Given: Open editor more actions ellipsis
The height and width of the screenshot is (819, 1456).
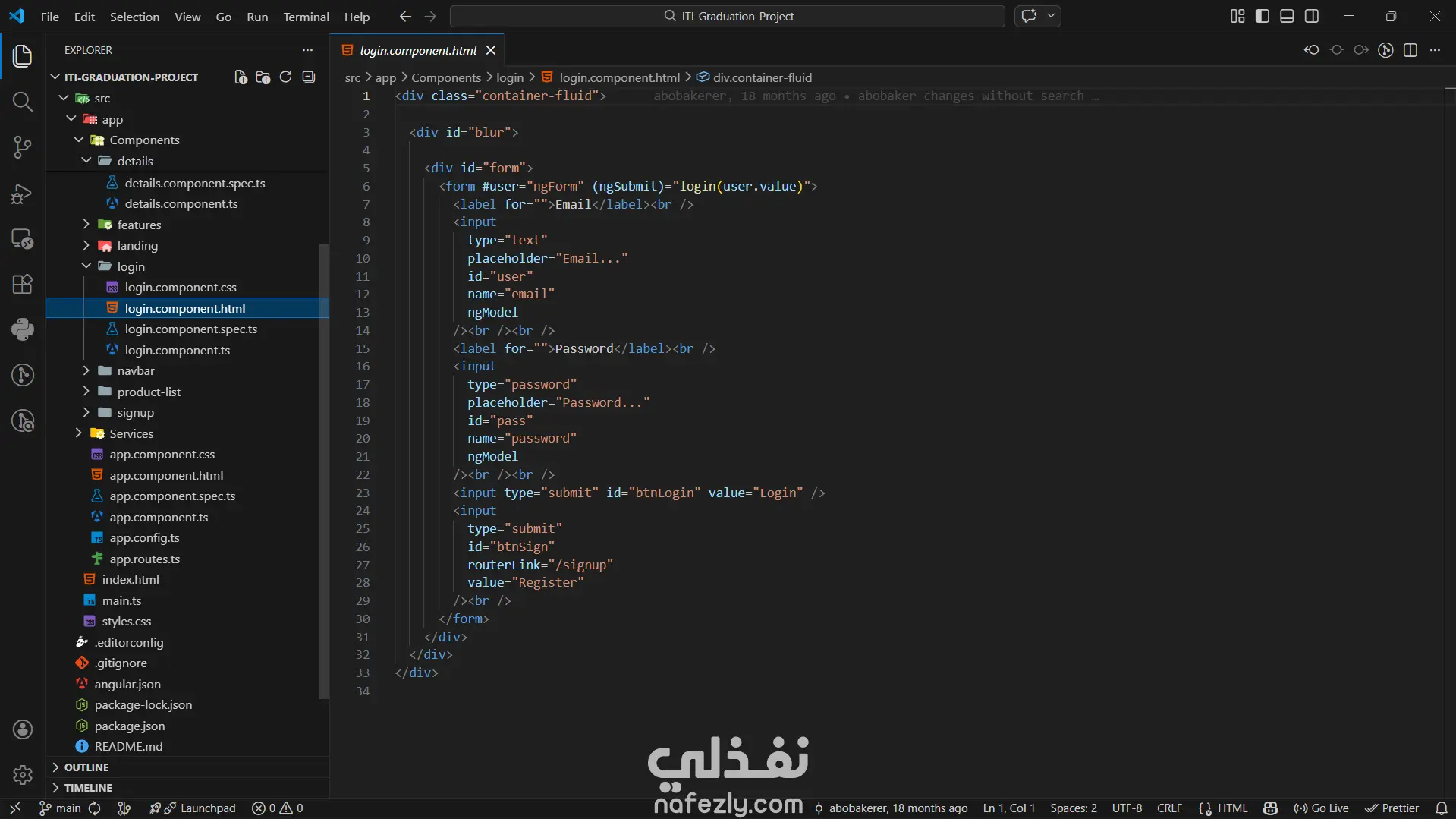Looking at the screenshot, I should (x=1435, y=50).
